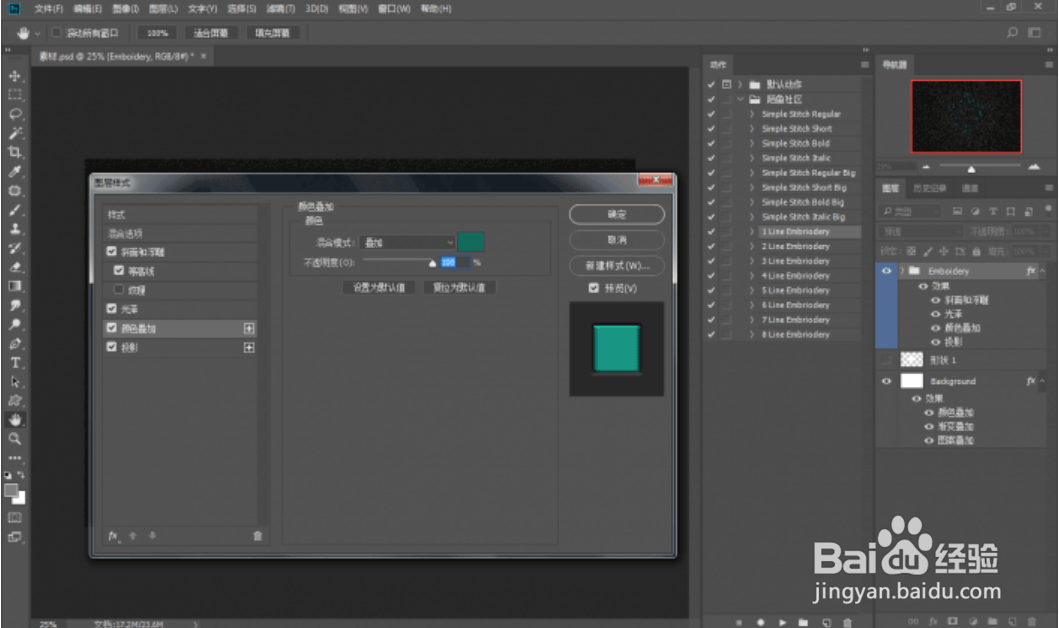Enable the 纹理 checkbox
This screenshot has width=1059, height=628.
click(x=119, y=289)
